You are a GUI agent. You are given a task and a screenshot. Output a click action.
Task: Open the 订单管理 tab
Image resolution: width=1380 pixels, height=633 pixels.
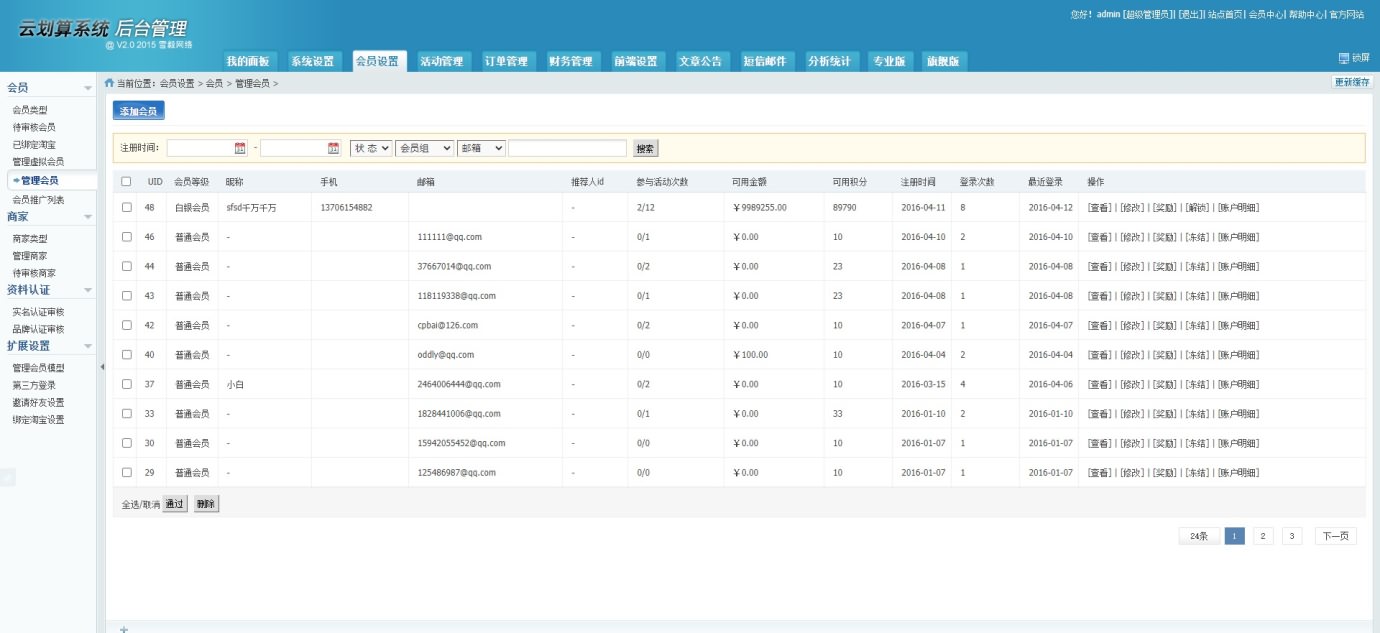(506, 61)
